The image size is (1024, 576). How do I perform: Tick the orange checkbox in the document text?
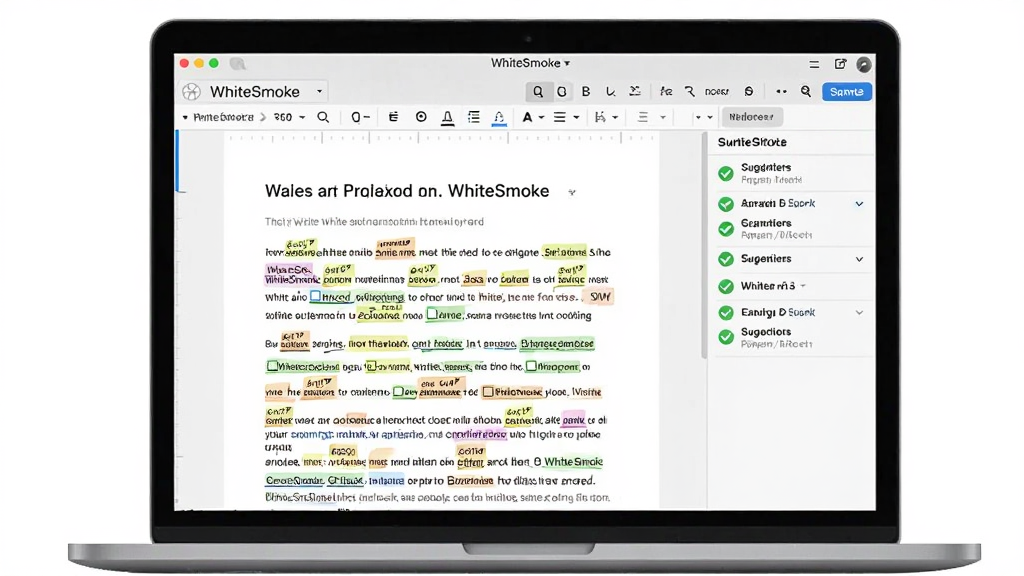coord(487,392)
